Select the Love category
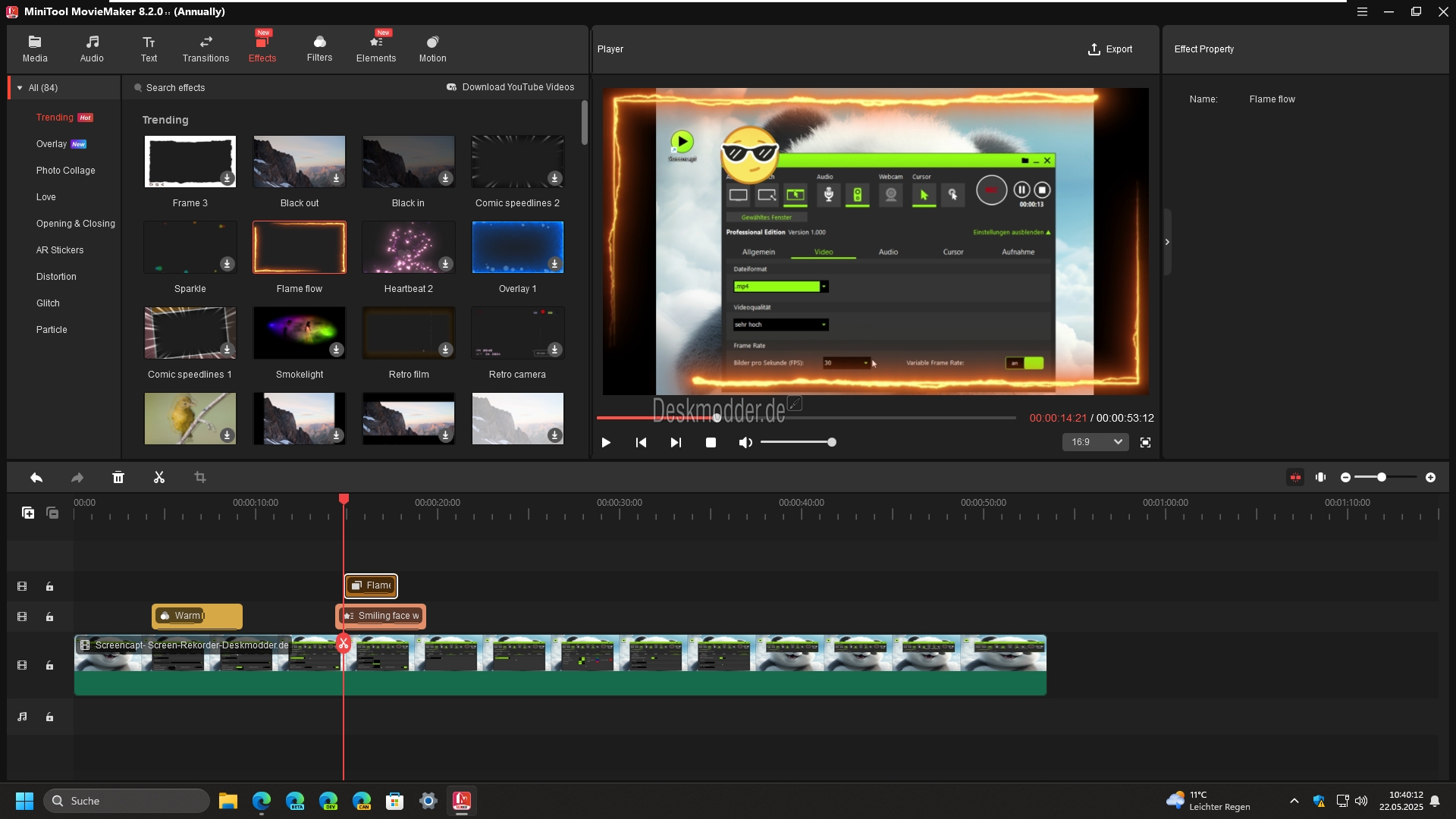Screen dimensions: 1456x819 (x=46, y=197)
